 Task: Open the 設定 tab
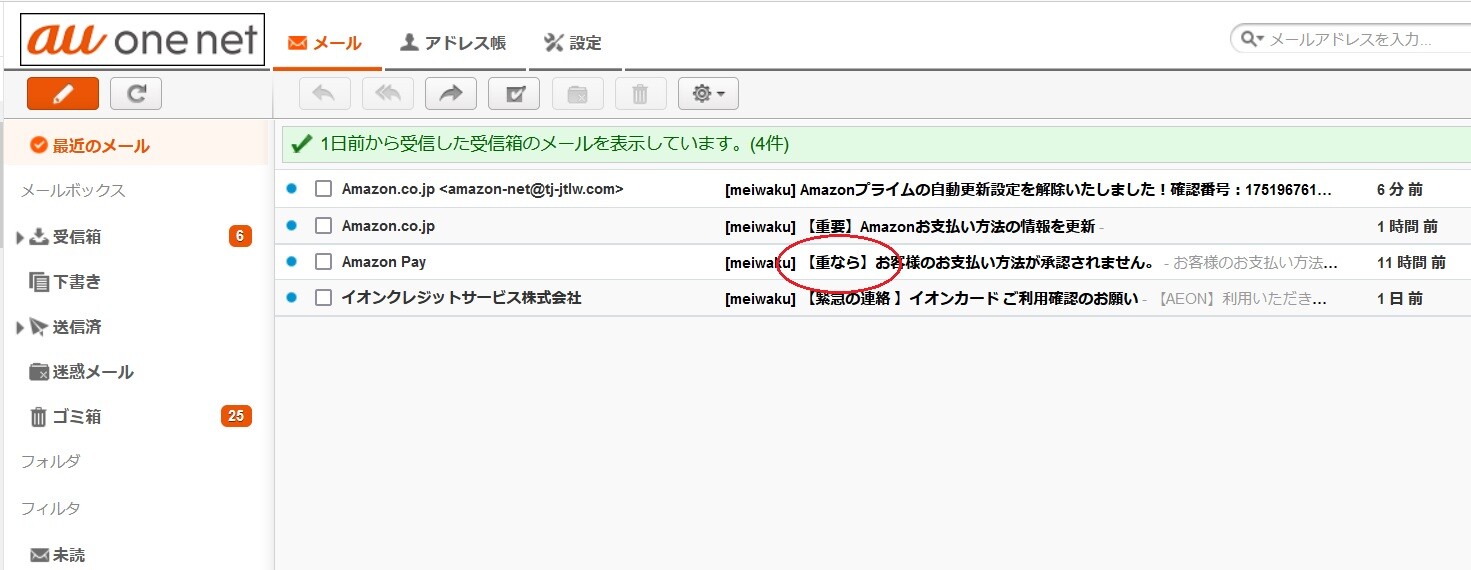click(x=573, y=43)
